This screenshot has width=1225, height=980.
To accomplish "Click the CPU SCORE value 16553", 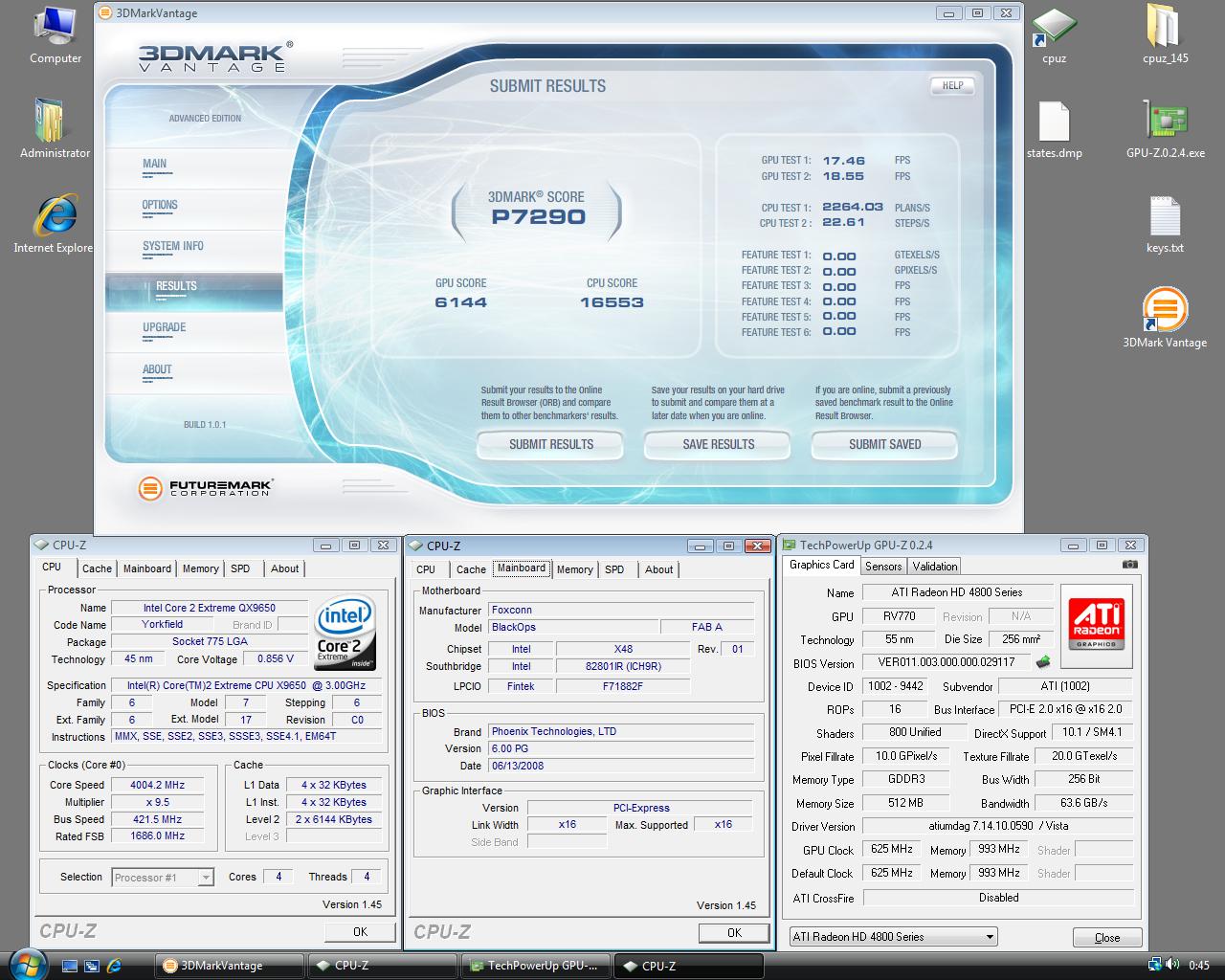I will 612,302.
